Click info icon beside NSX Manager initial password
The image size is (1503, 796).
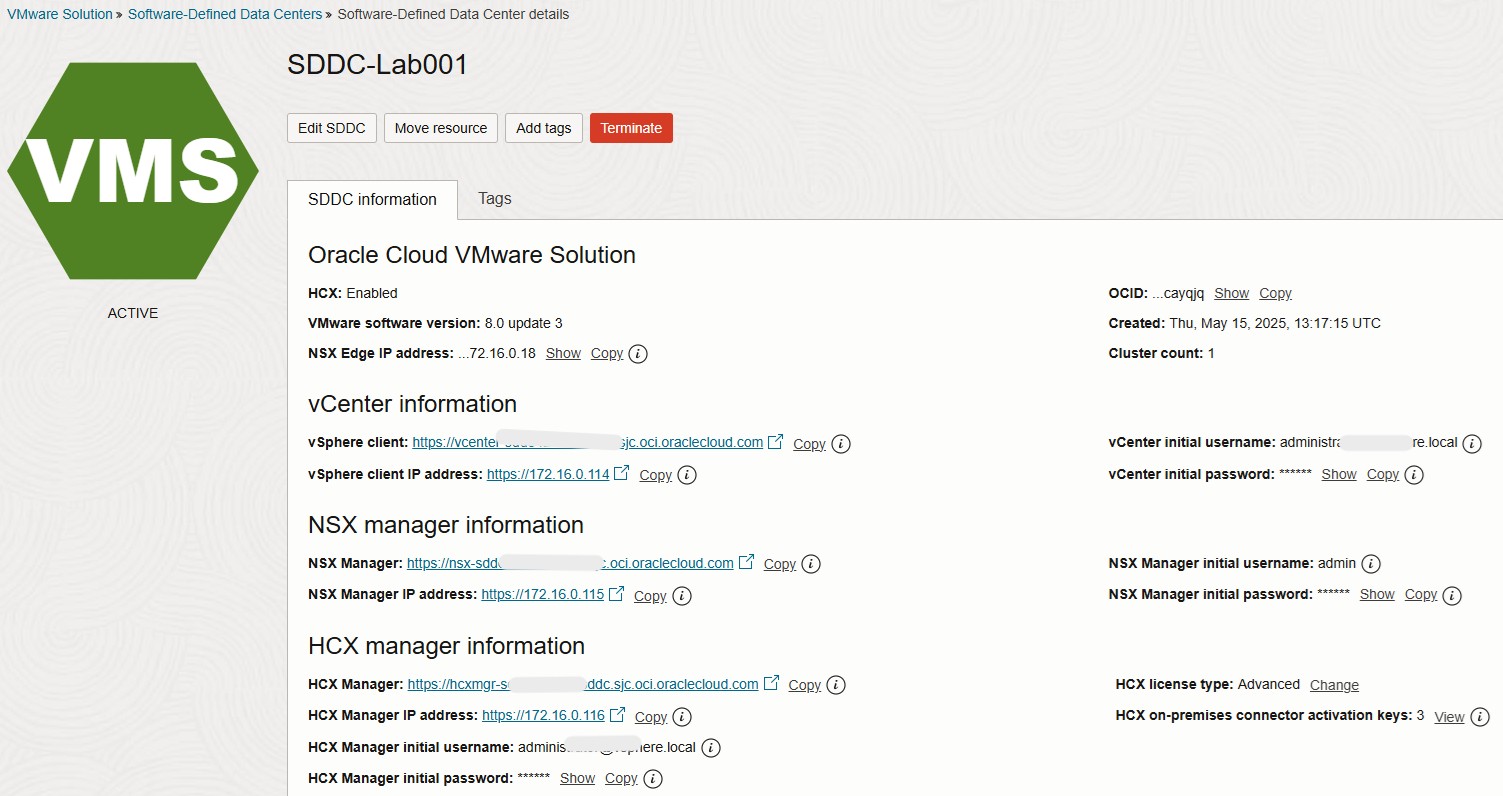(x=1452, y=596)
